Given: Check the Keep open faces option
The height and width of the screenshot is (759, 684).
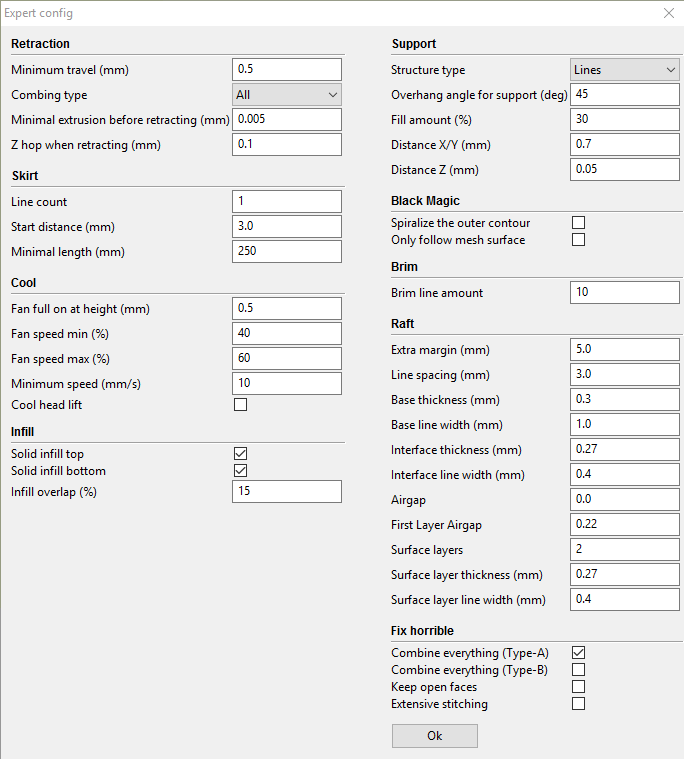Looking at the screenshot, I should pos(578,686).
